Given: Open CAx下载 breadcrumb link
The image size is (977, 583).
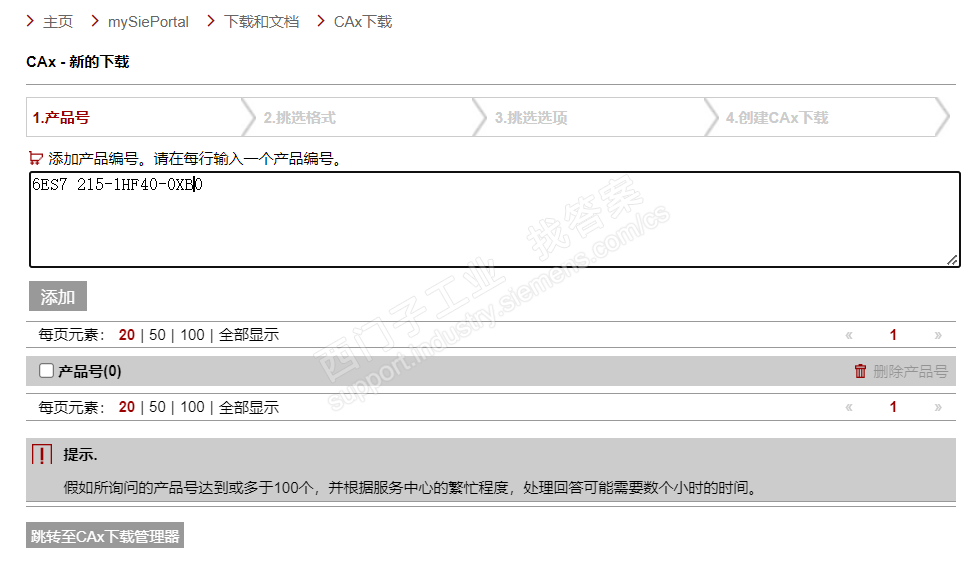Looking at the screenshot, I should click(x=363, y=22).
